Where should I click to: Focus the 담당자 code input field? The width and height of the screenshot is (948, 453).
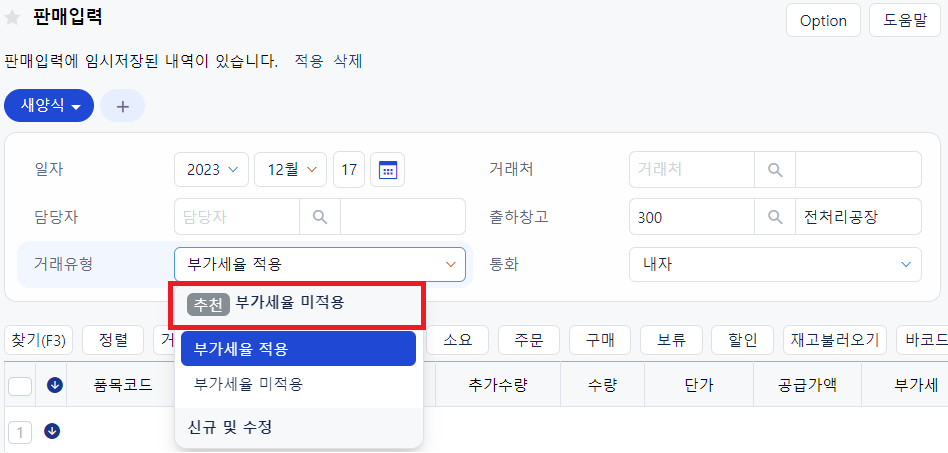(x=237, y=217)
